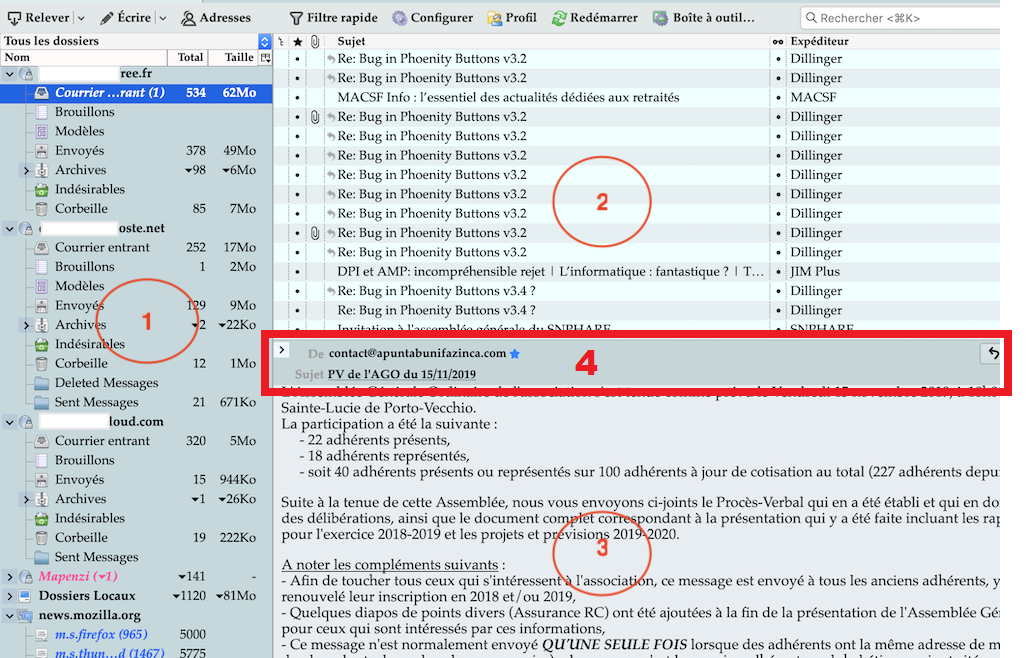
Task: Sort messages by the Expéditeur column
Action: [x=893, y=41]
